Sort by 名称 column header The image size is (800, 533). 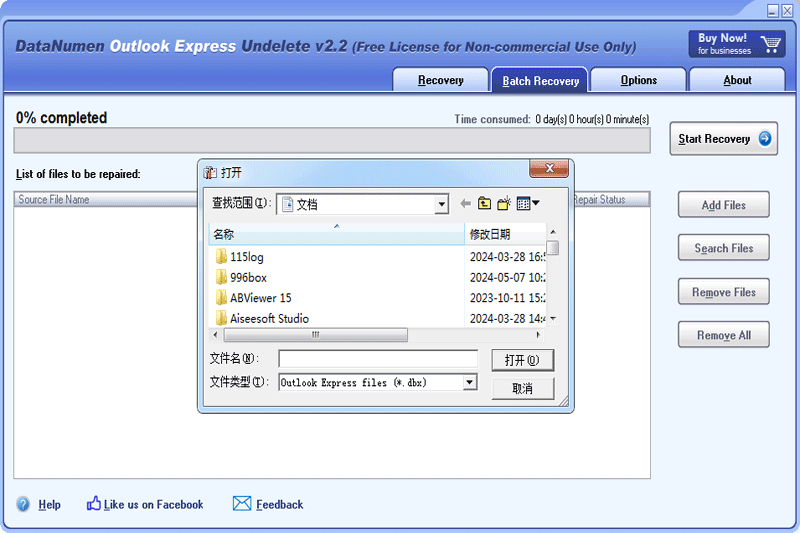click(x=337, y=234)
